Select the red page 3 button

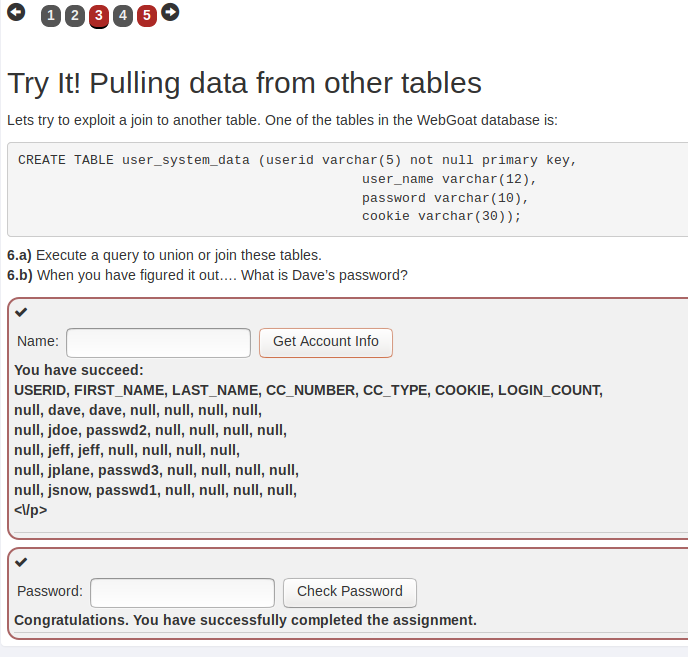pyautogui.click(x=99, y=16)
